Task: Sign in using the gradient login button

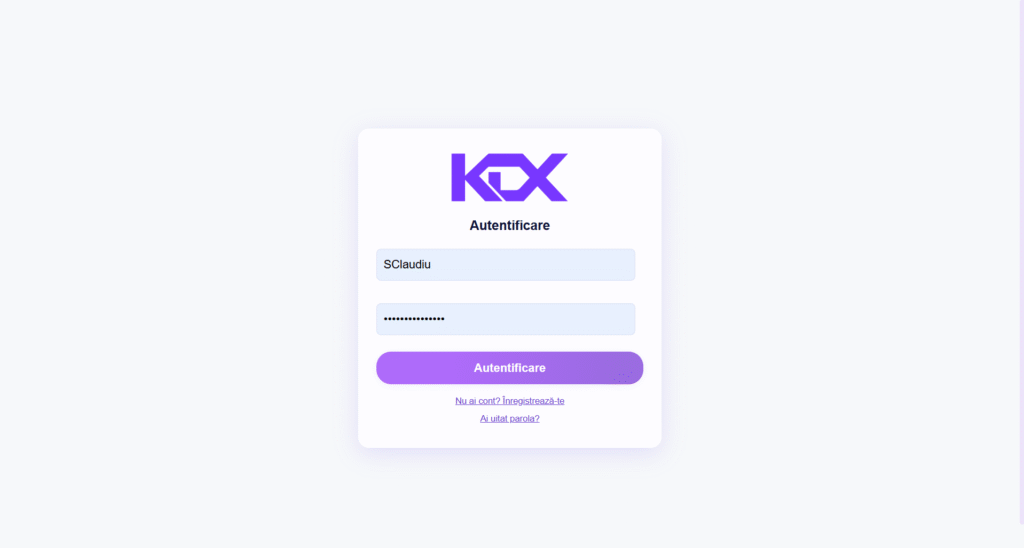Action: pyautogui.click(x=509, y=368)
